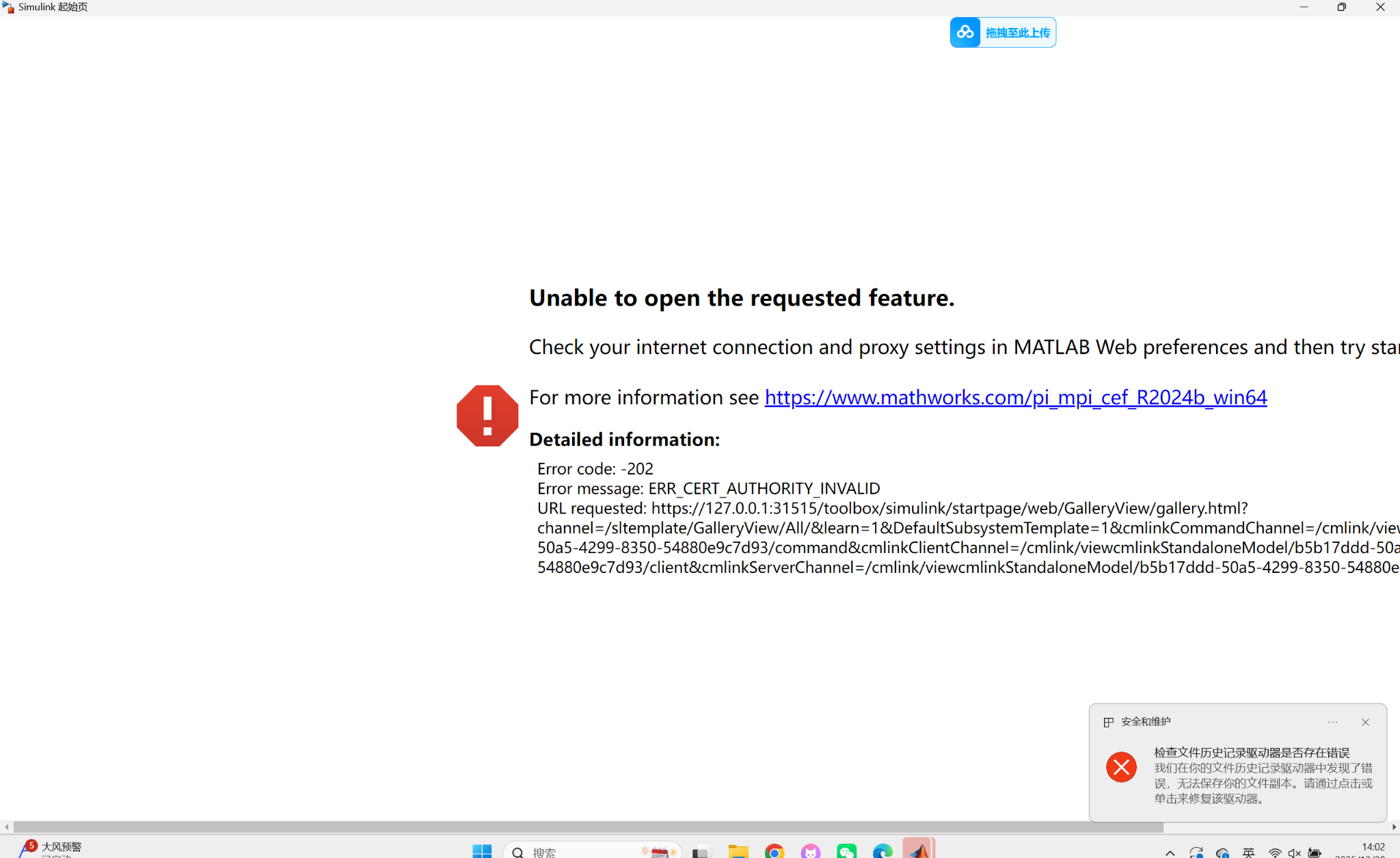The width and height of the screenshot is (1400, 858).
Task: Click the horizontal scrollbar thumb
Action: 588,827
